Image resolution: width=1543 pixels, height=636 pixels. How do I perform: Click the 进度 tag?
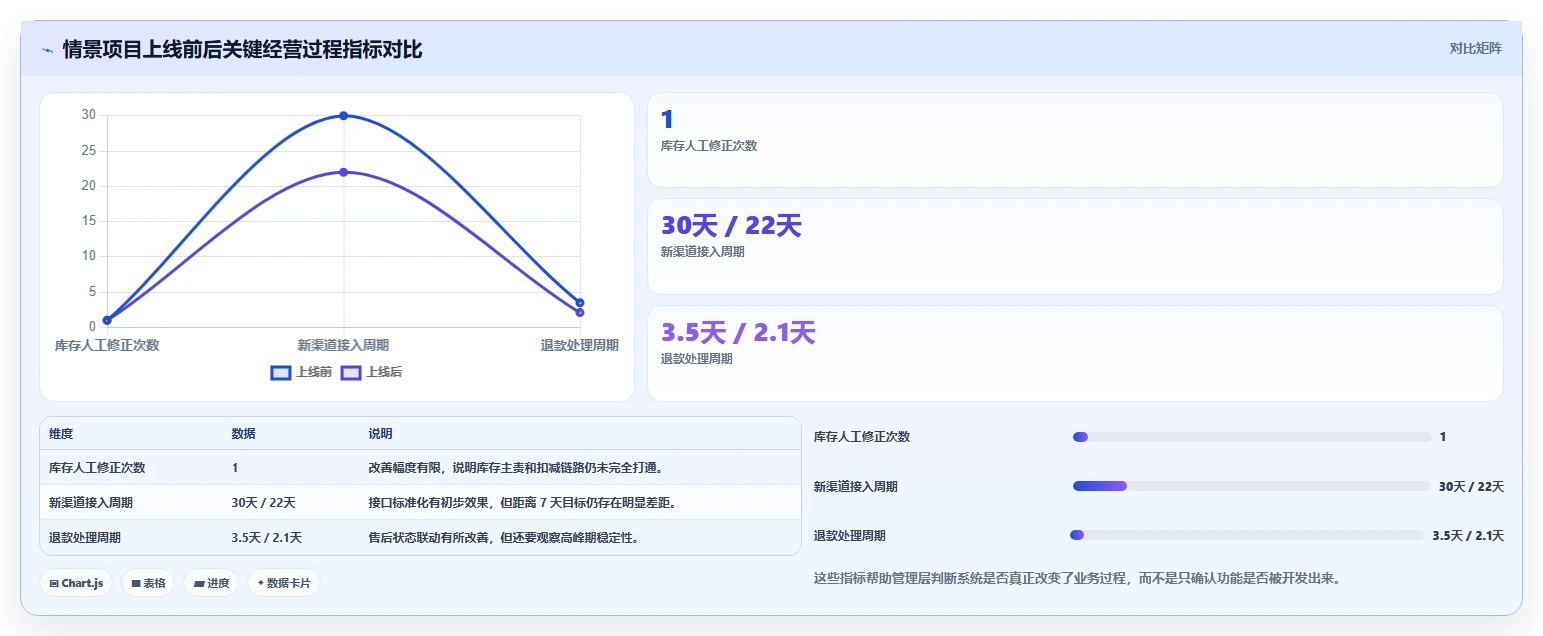(211, 583)
